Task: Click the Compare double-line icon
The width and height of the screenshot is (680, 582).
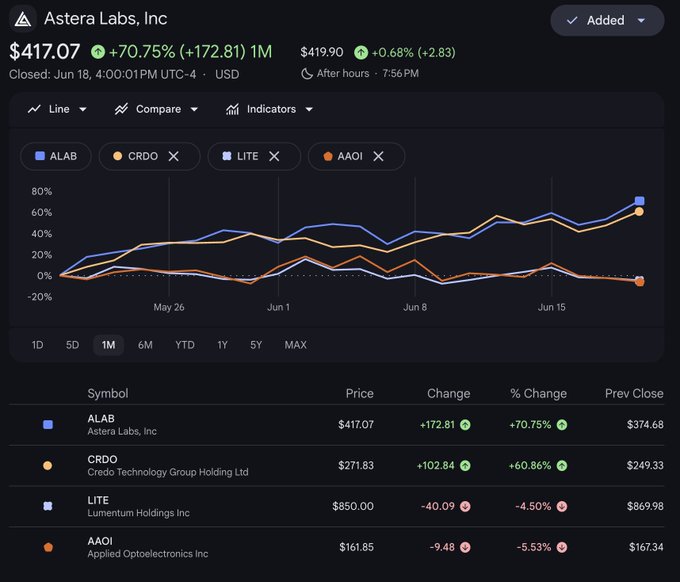Action: click(121, 109)
